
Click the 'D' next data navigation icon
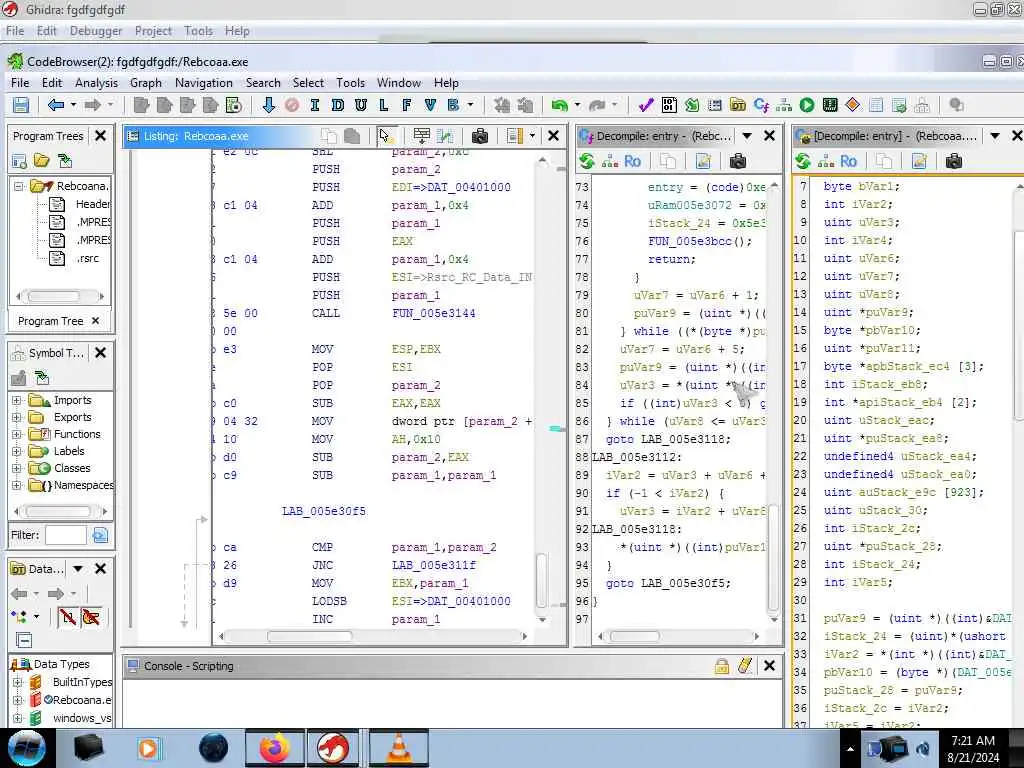click(x=338, y=104)
